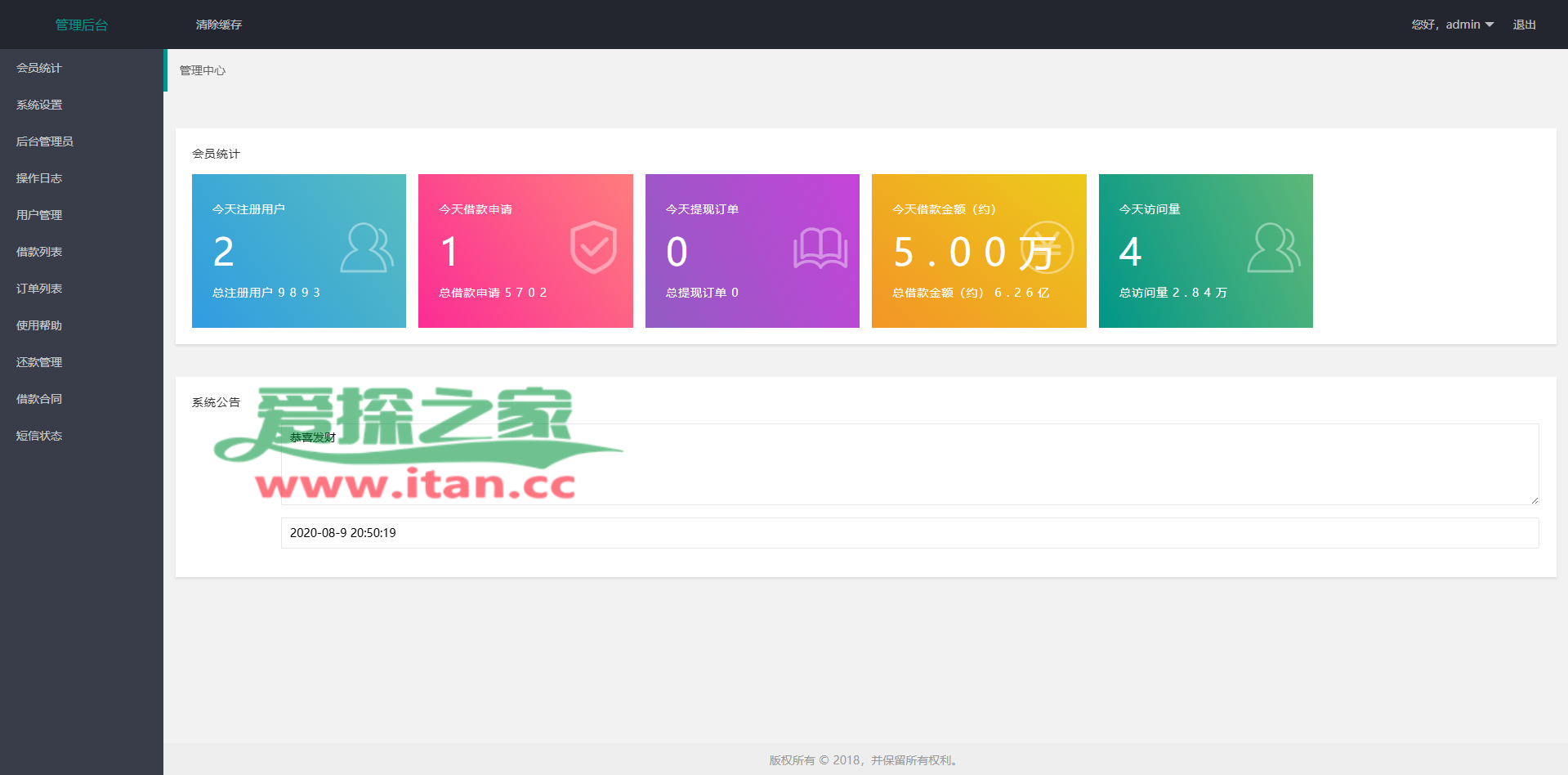This screenshot has width=1568, height=775.
Task: Open 还款管理 in the sidebar
Action: coord(82,362)
